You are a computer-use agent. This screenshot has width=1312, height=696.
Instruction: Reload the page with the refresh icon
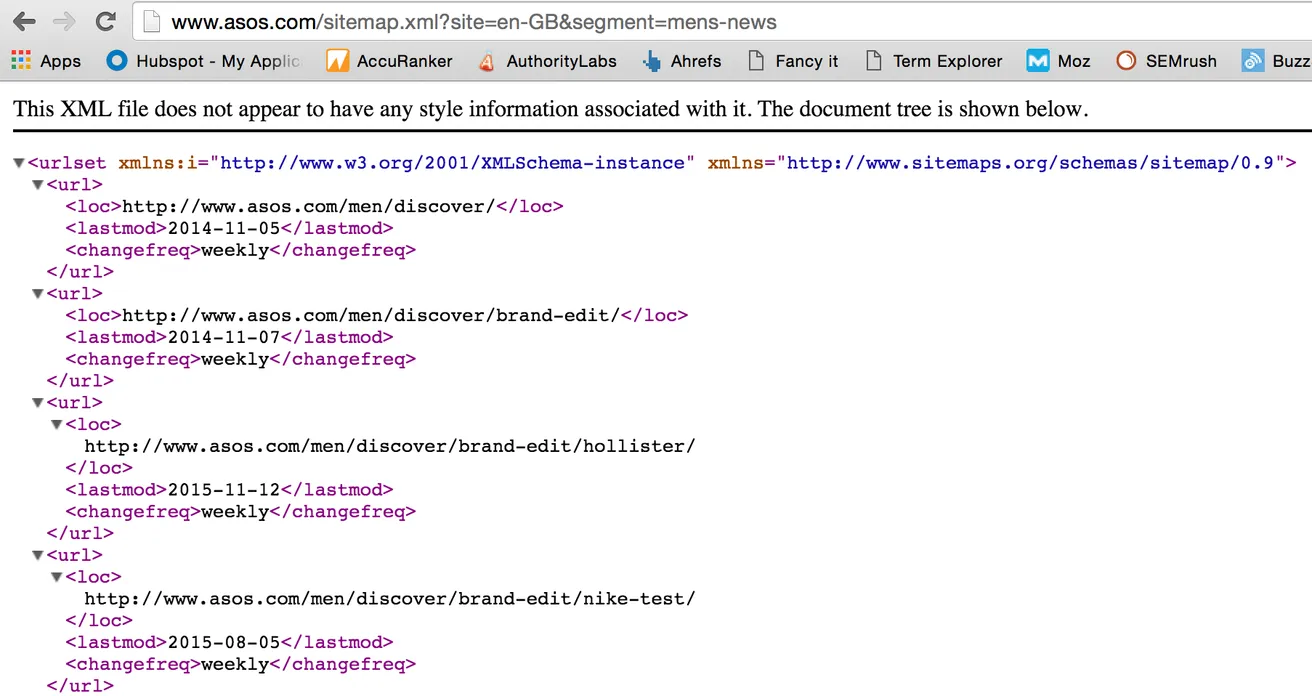[x=105, y=21]
